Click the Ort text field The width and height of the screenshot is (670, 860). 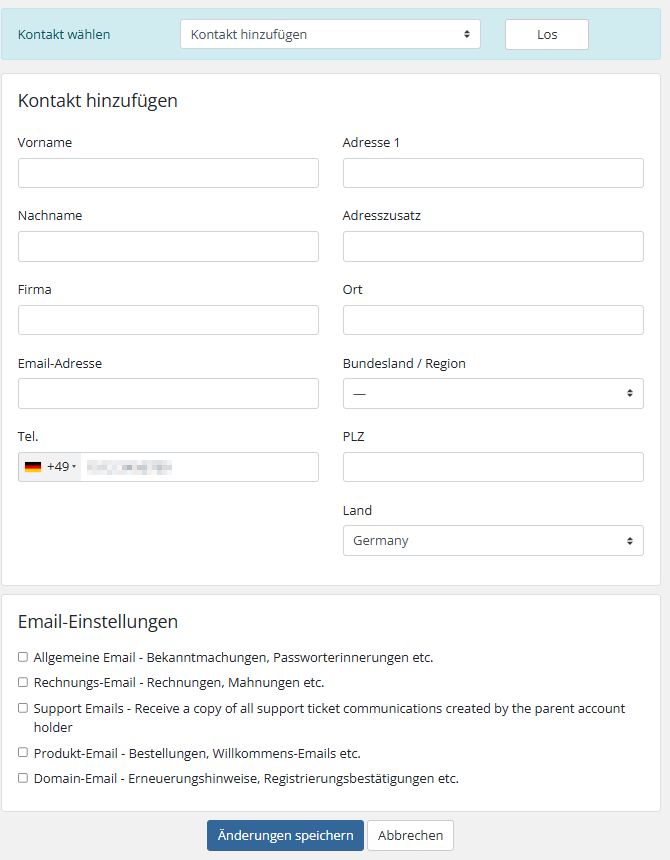coord(493,320)
